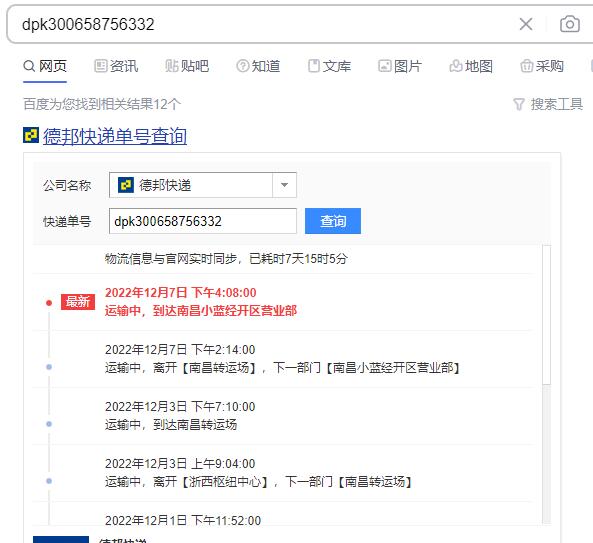Click the timeline dot for 上午9:04:00 entry
The height and width of the screenshot is (543, 593).
coord(49,481)
